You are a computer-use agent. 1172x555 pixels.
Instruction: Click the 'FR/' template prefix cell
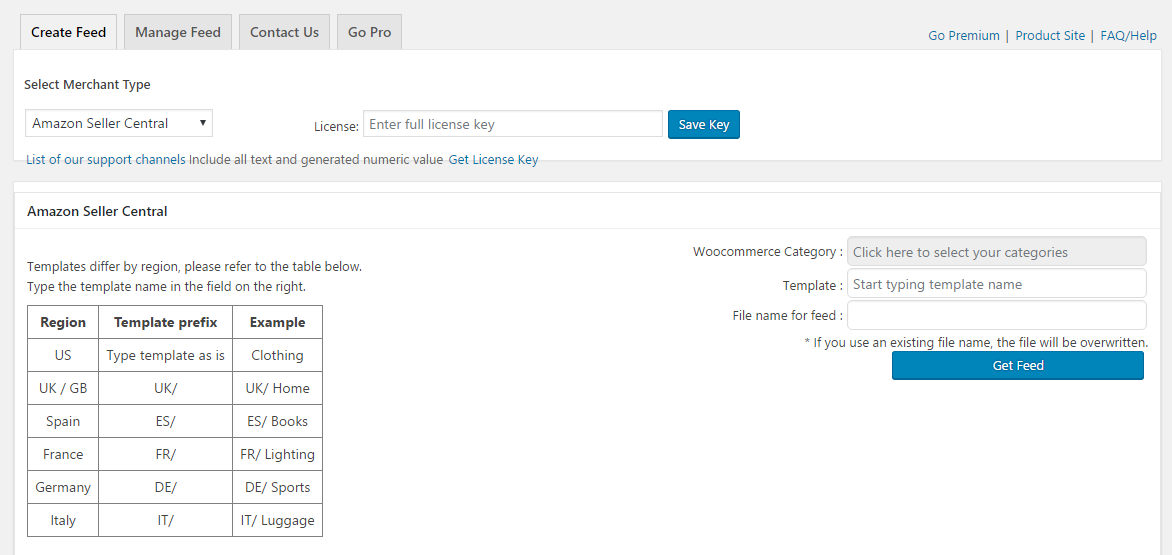[x=165, y=453]
